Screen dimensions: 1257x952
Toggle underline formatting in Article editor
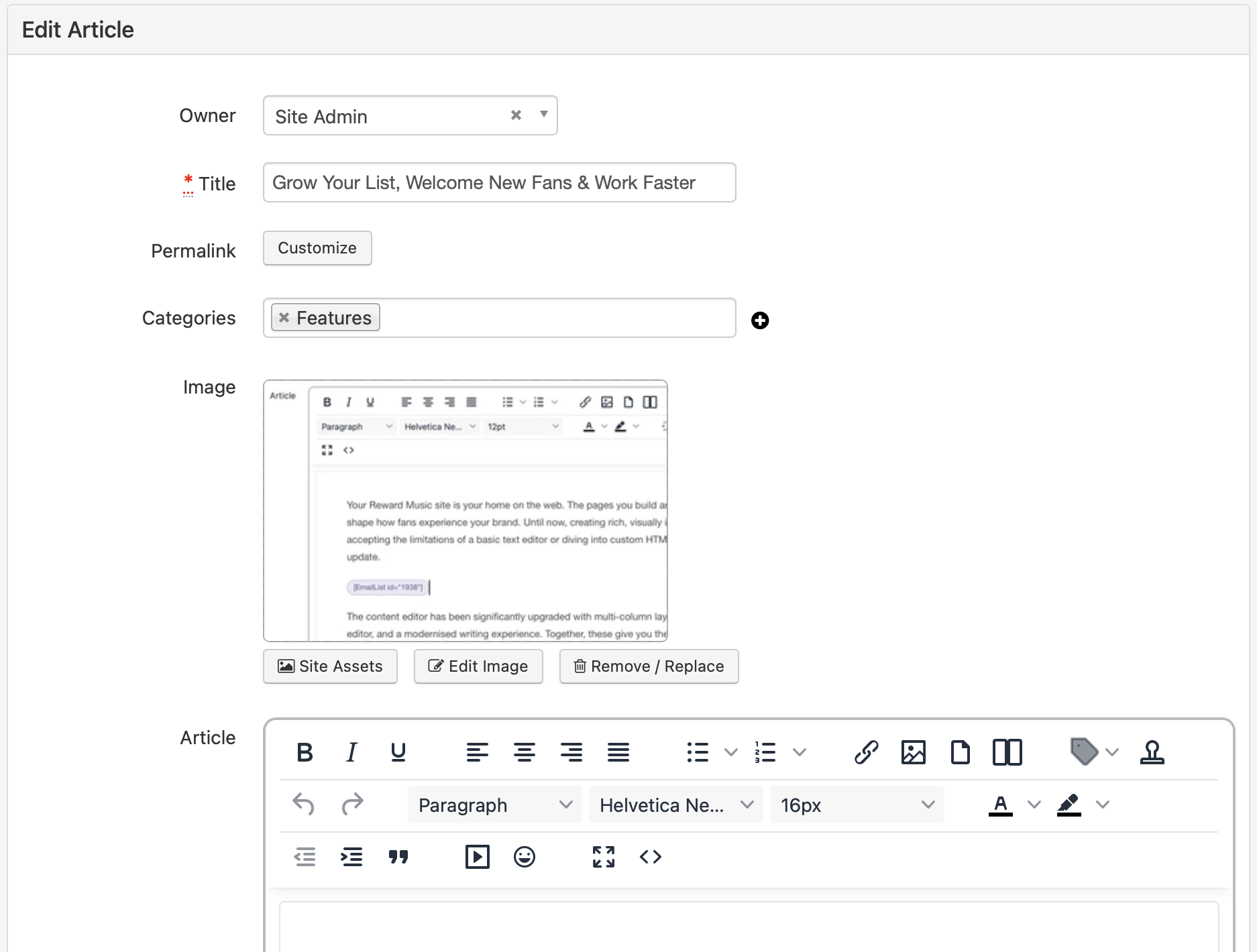click(398, 752)
